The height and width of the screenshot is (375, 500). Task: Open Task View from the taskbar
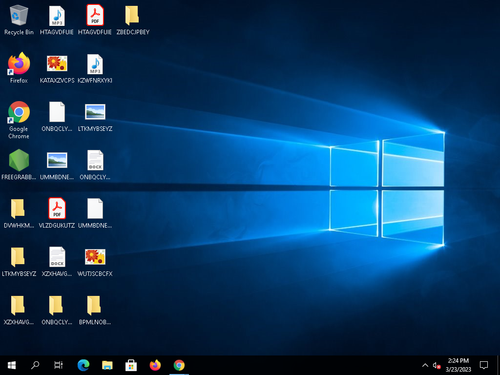58,365
